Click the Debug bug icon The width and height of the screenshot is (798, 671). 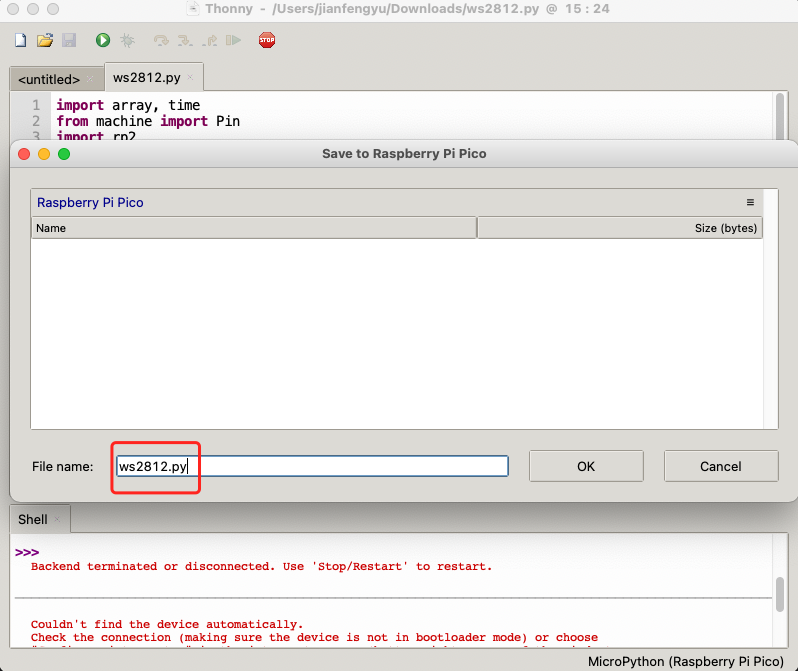[128, 40]
